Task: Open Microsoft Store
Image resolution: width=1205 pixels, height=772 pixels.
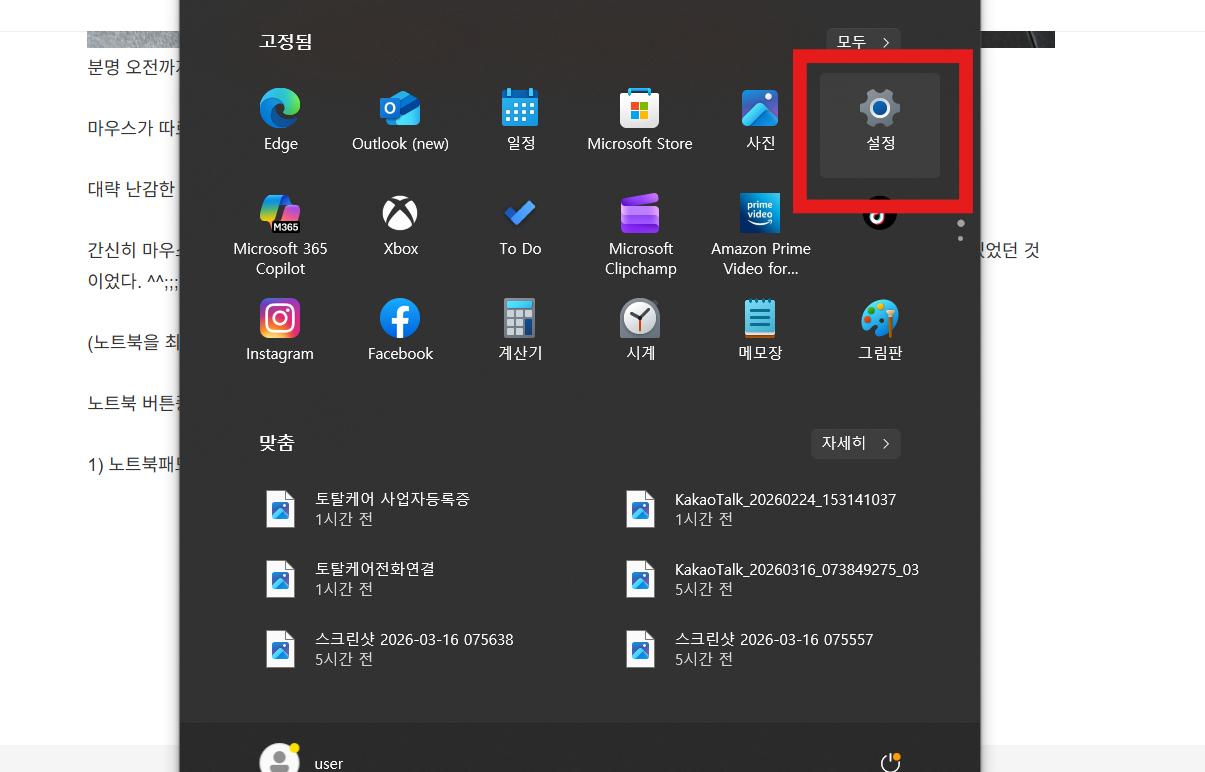Action: tap(640, 121)
